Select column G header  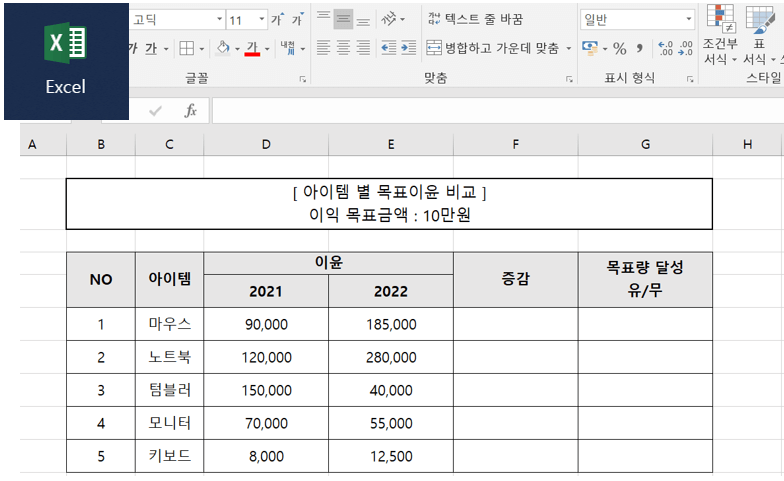coord(646,145)
